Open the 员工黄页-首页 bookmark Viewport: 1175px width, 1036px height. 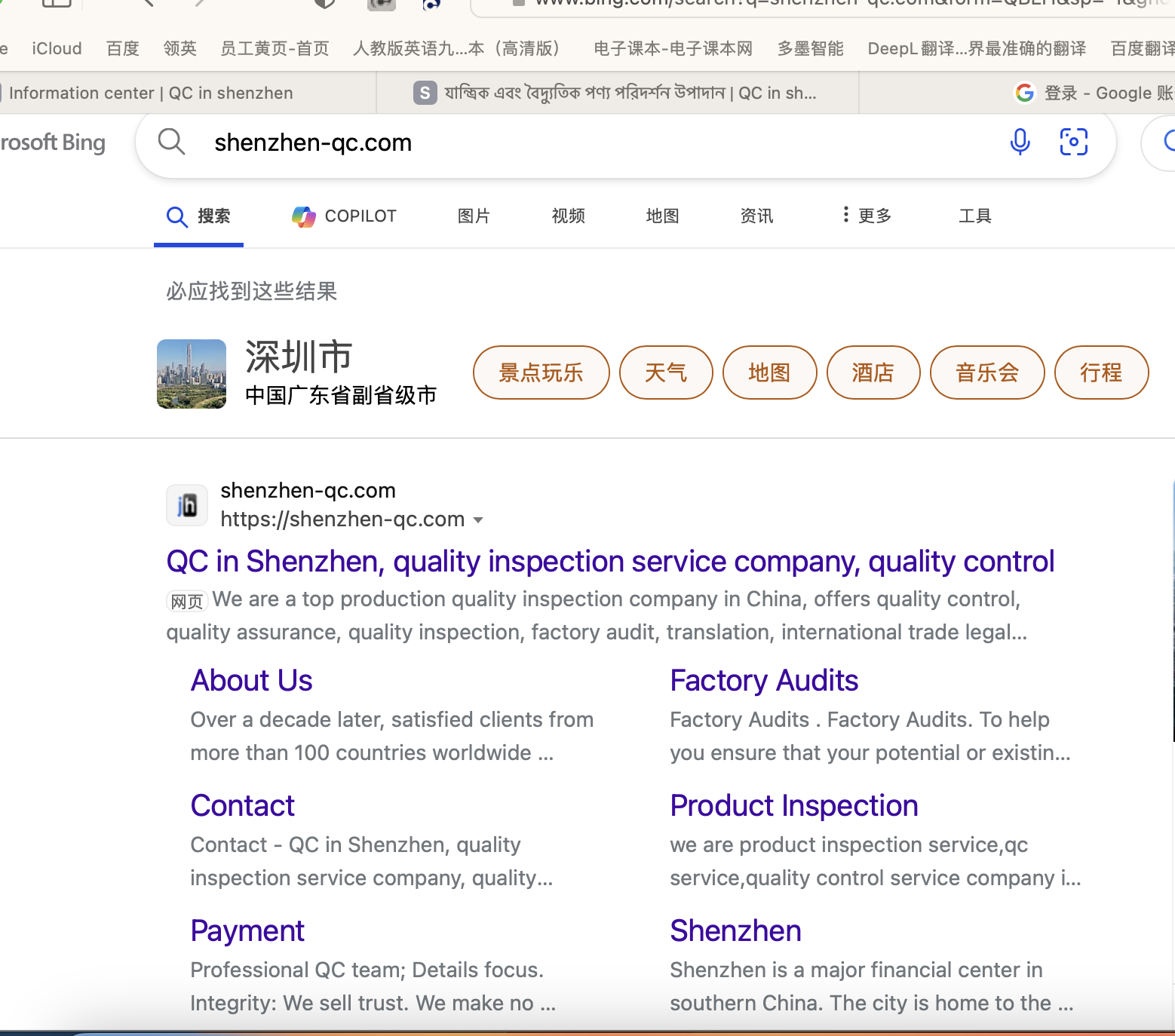275,49
